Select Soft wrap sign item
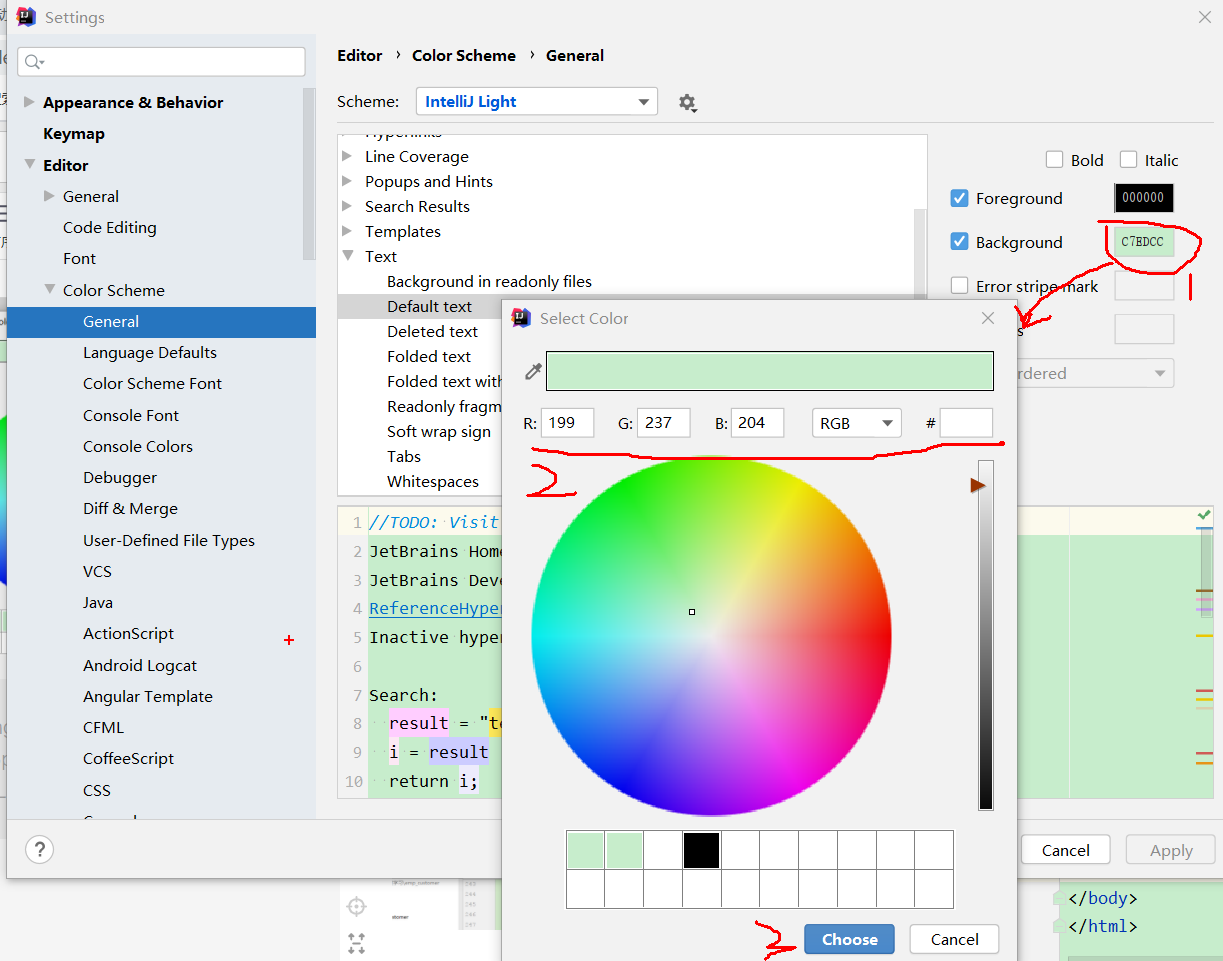 click(439, 431)
